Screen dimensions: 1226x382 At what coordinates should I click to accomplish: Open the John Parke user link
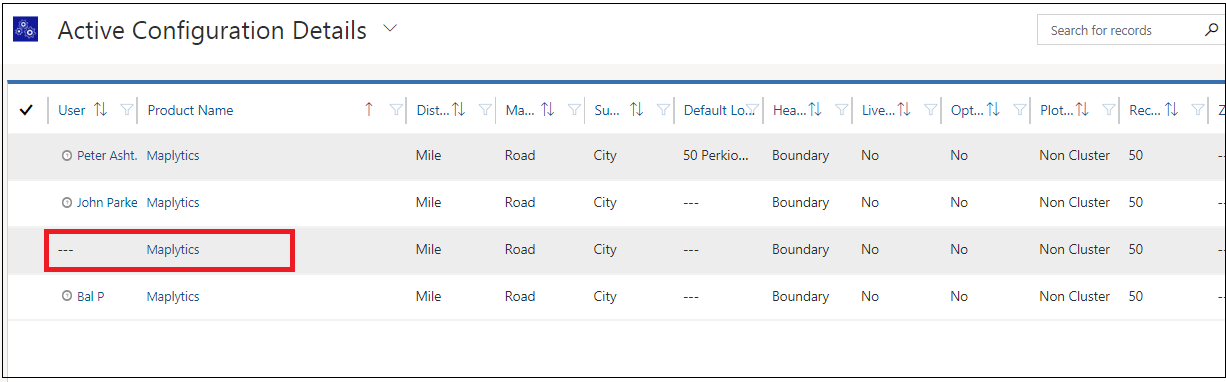[x=107, y=203]
